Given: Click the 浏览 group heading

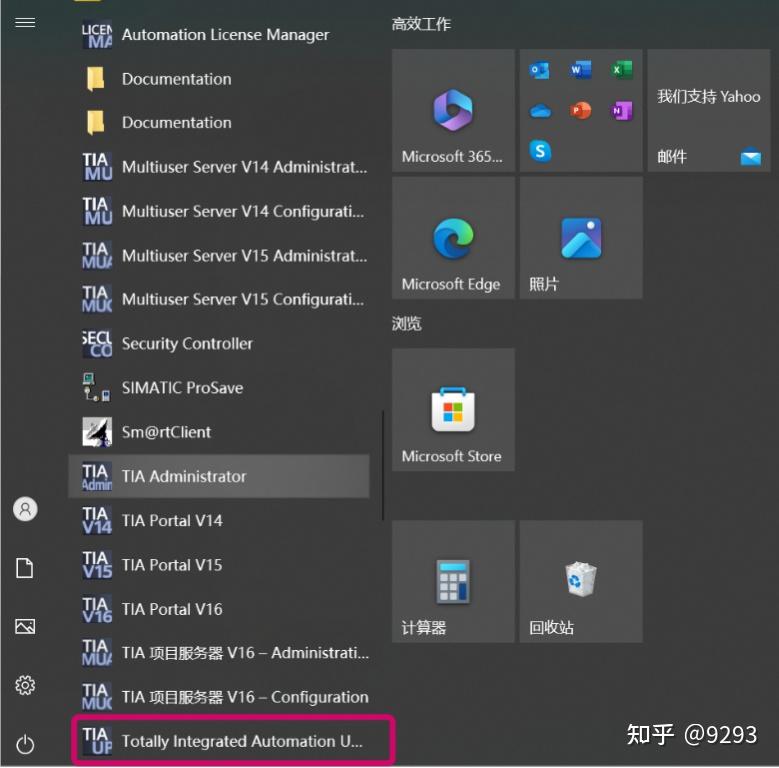Looking at the screenshot, I should (406, 323).
